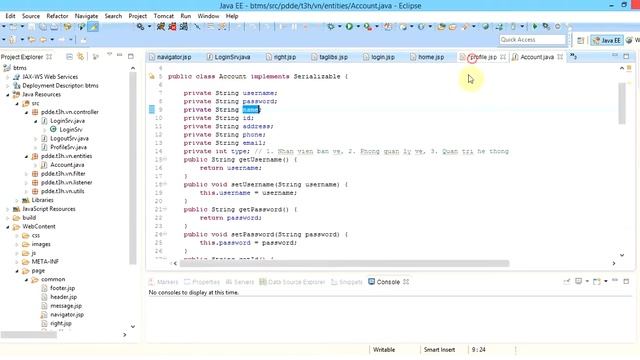Click the Smart Insert status entry
Viewport: 640px width, 360px height.
click(439, 350)
